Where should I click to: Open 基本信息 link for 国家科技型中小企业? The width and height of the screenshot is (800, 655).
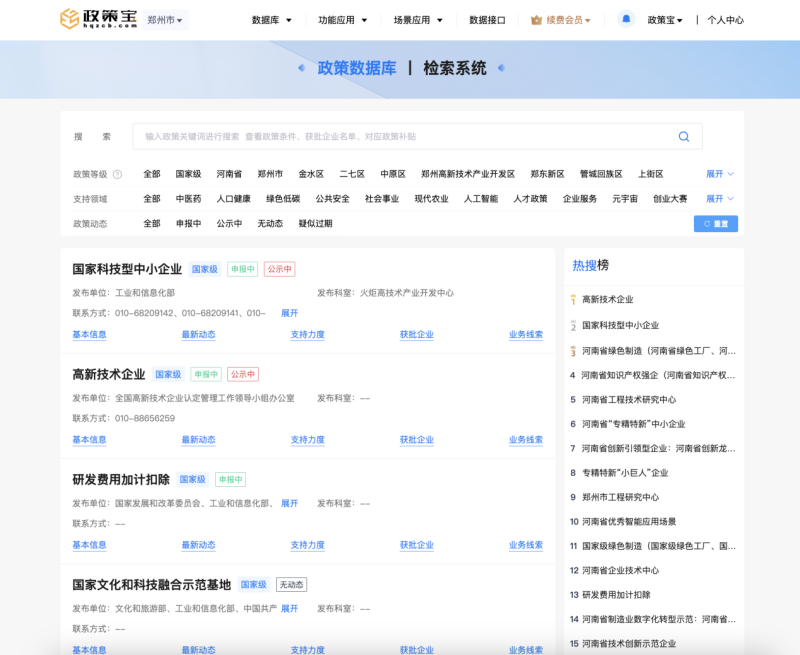tap(89, 335)
